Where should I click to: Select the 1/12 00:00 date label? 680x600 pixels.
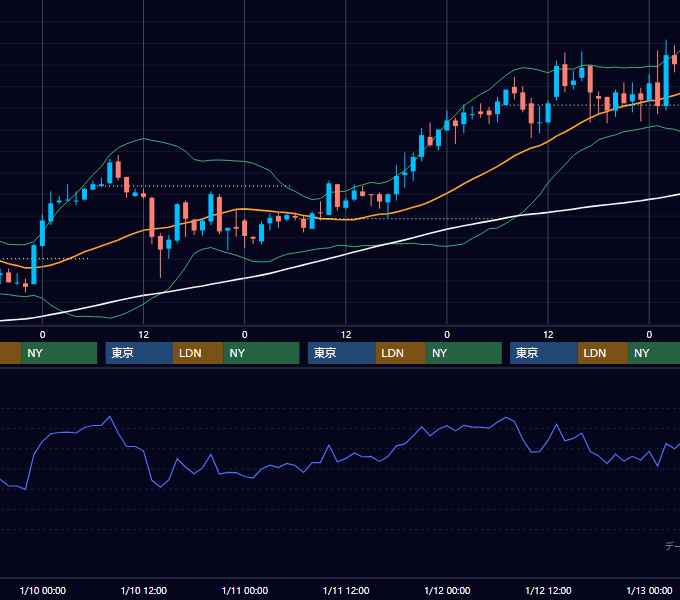click(447, 590)
